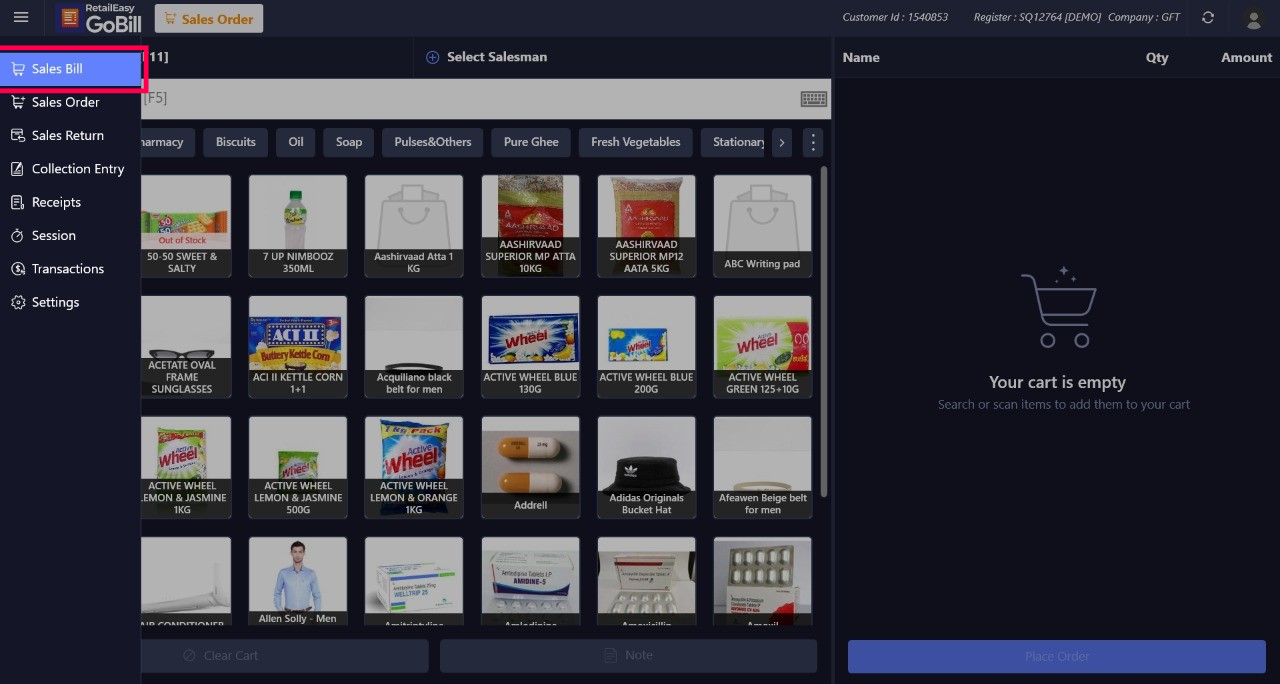Screen dimensions: 1280x684
Task: Add ACTIVE WHEEL BLUE 130G
Action: click(530, 347)
